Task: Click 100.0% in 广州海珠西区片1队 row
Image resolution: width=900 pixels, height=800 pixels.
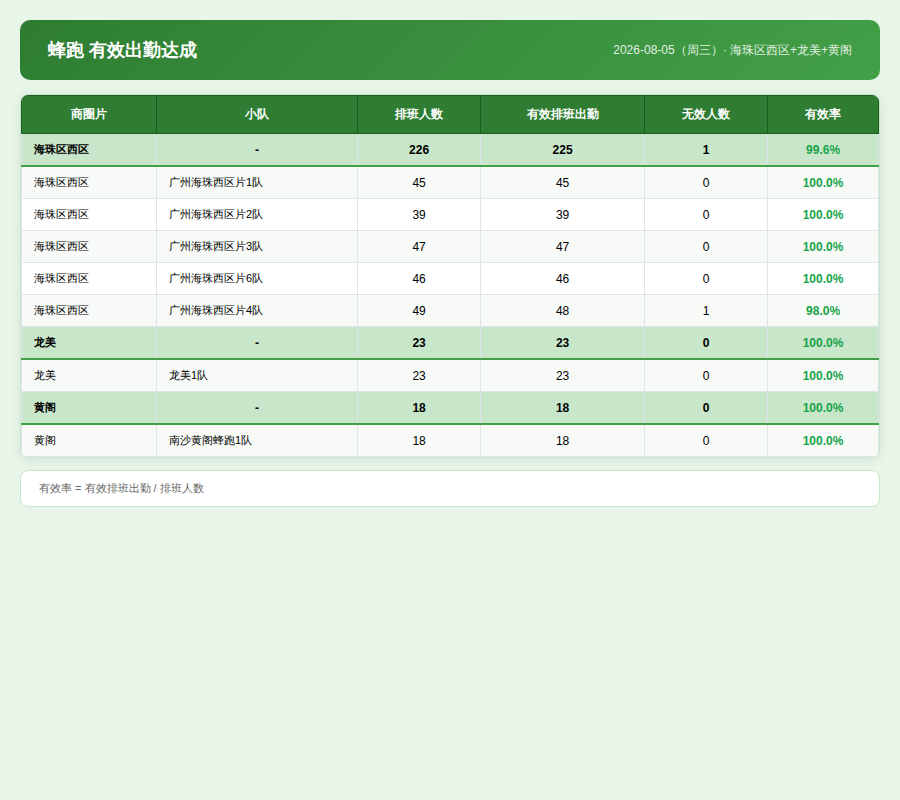Action: pyautogui.click(x=823, y=182)
